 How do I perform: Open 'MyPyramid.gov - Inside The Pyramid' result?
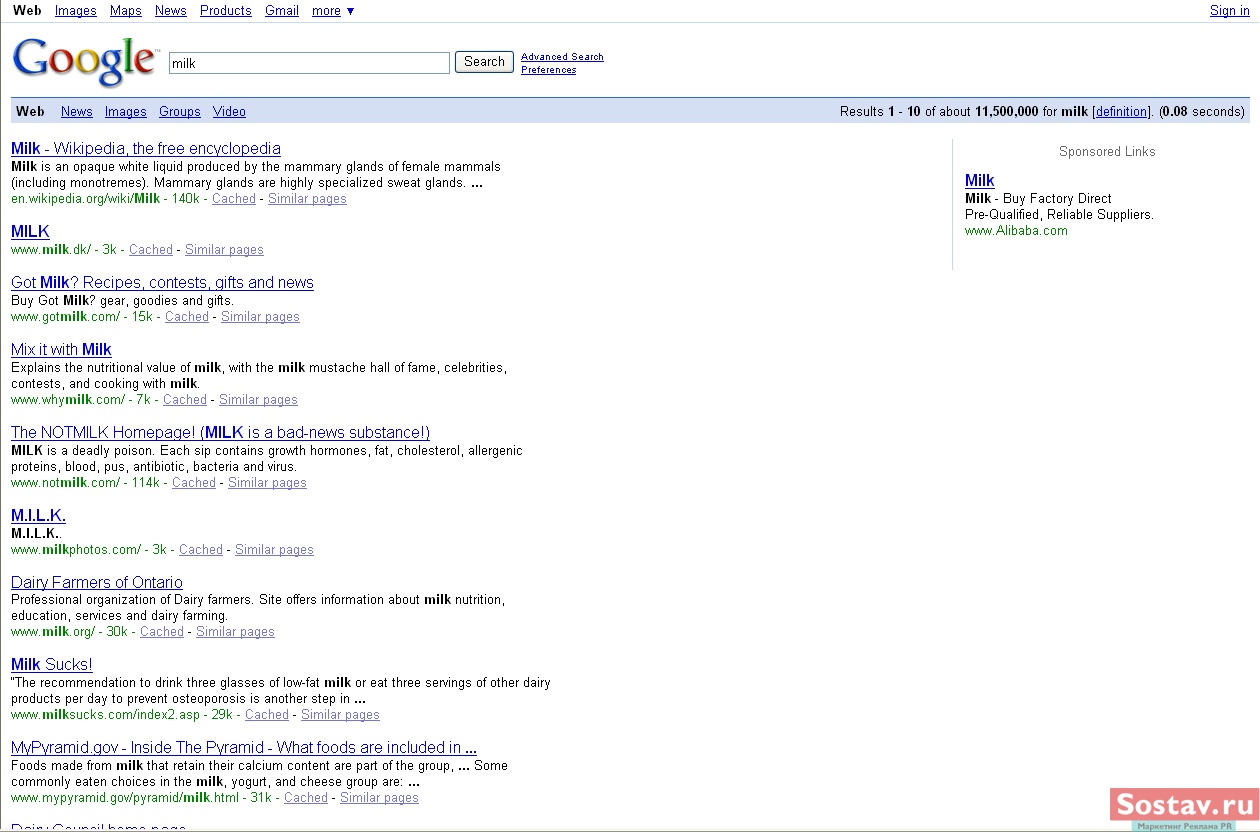pyautogui.click(x=244, y=748)
